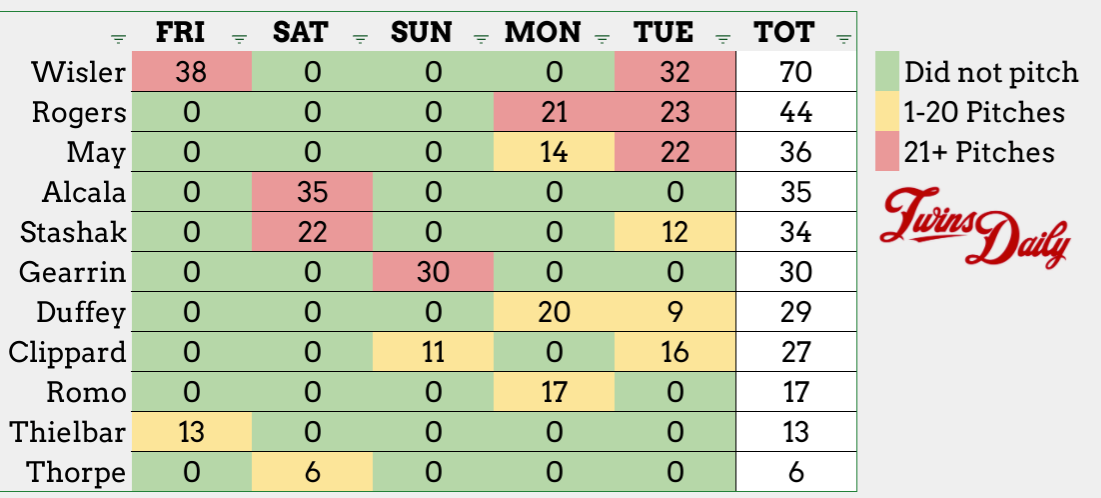Click filter icon between SUN and MON headers
The width and height of the screenshot is (1101, 498).
coord(481,39)
